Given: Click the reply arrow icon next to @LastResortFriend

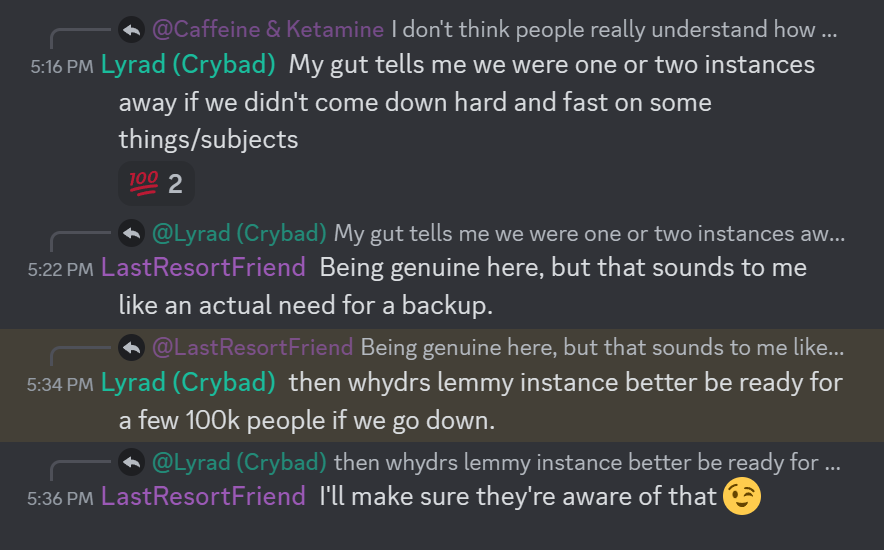Looking at the screenshot, I should point(131,347).
